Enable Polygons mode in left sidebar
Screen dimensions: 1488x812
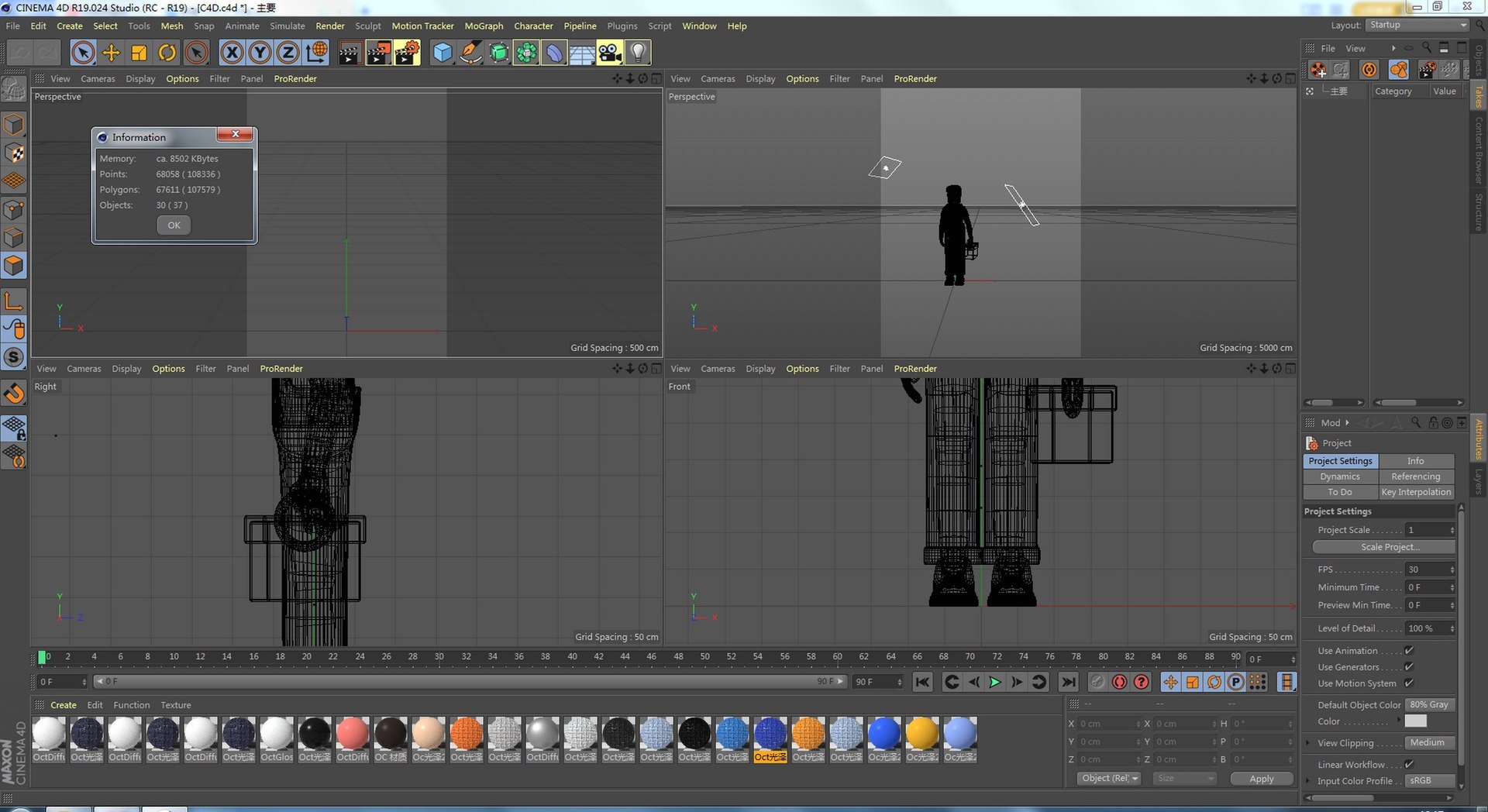point(14,266)
